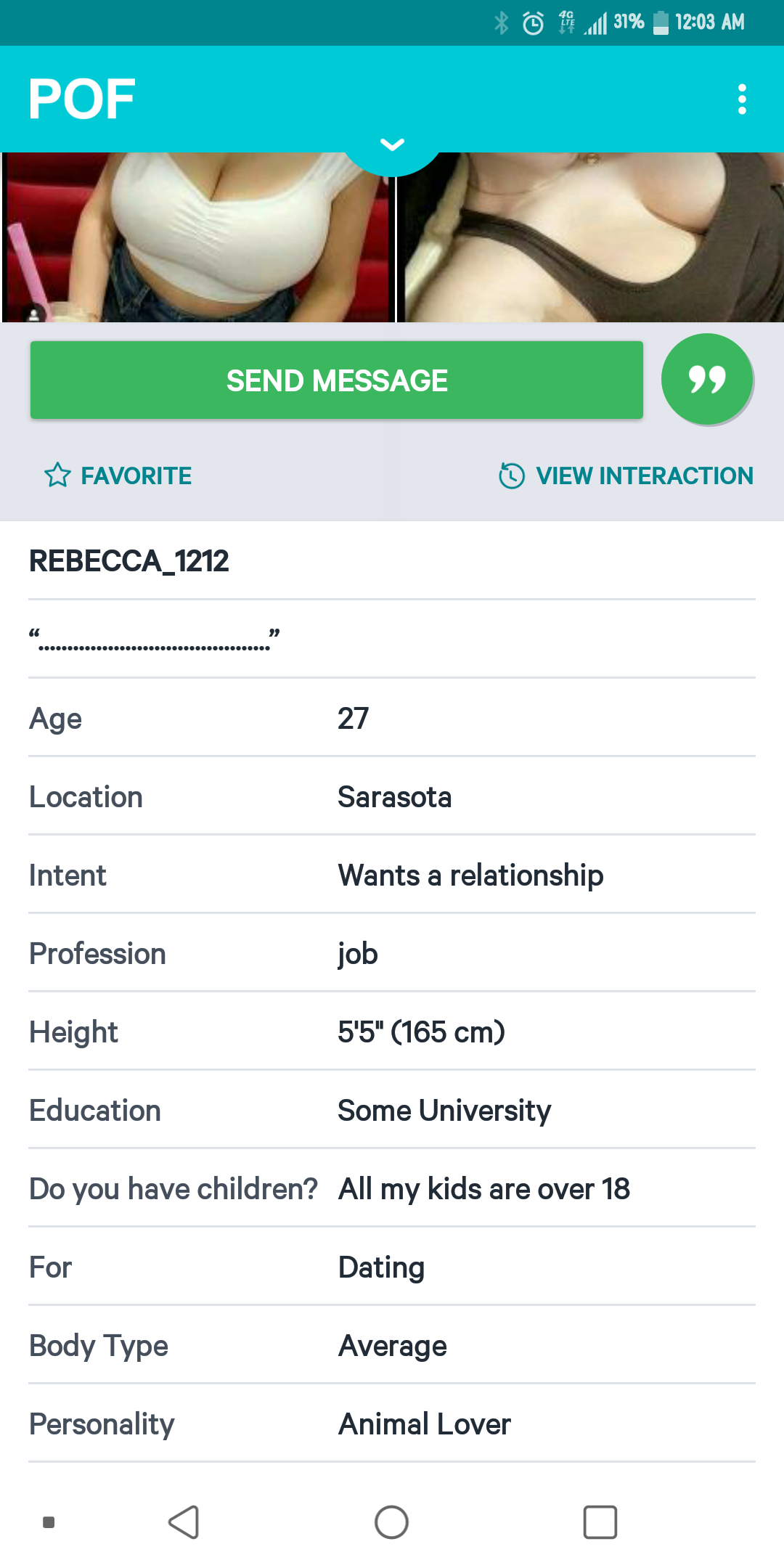Tap the alarm clock status icon
This screenshot has width=784, height=1568.
click(x=533, y=23)
